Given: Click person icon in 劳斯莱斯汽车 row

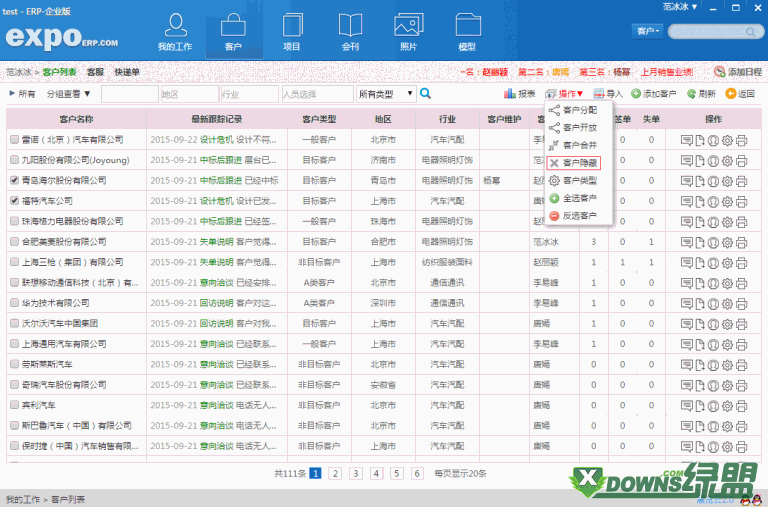Looking at the screenshot, I should pos(713,365).
